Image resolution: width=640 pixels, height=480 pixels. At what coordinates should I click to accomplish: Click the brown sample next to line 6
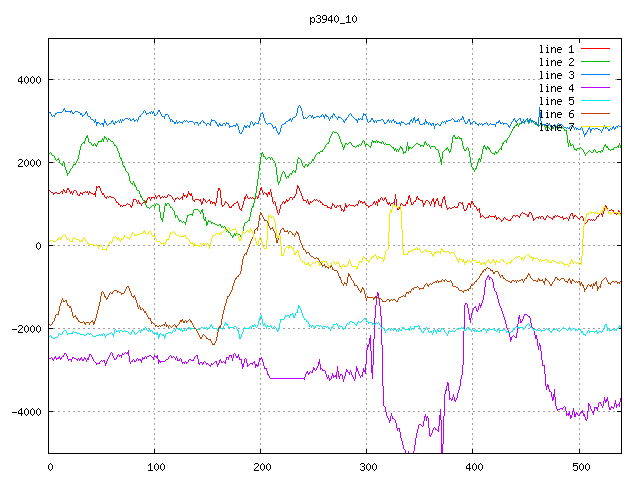point(596,114)
